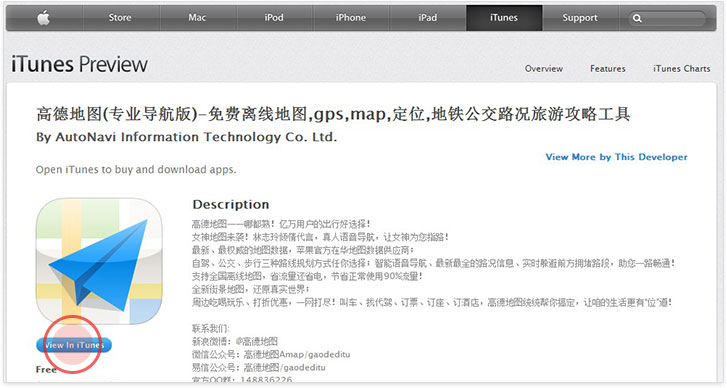
Task: Click the line 新浪微博: @高德地图
Action: [235, 342]
